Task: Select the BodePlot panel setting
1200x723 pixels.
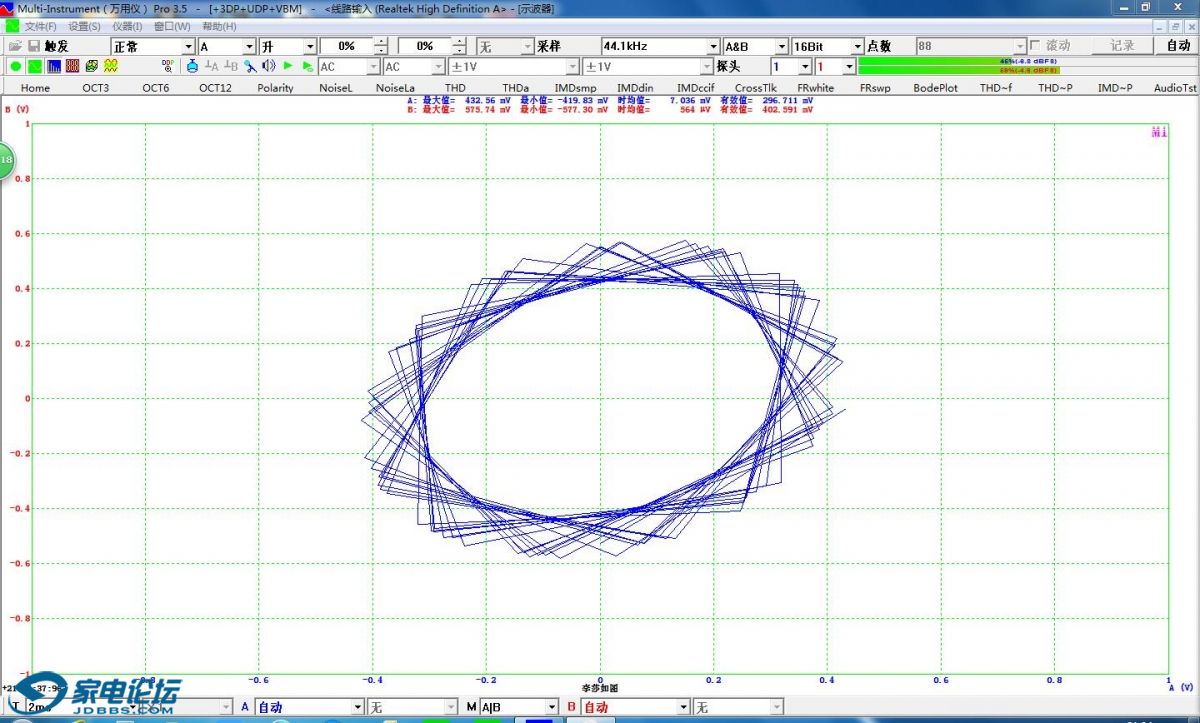Action: (x=935, y=88)
